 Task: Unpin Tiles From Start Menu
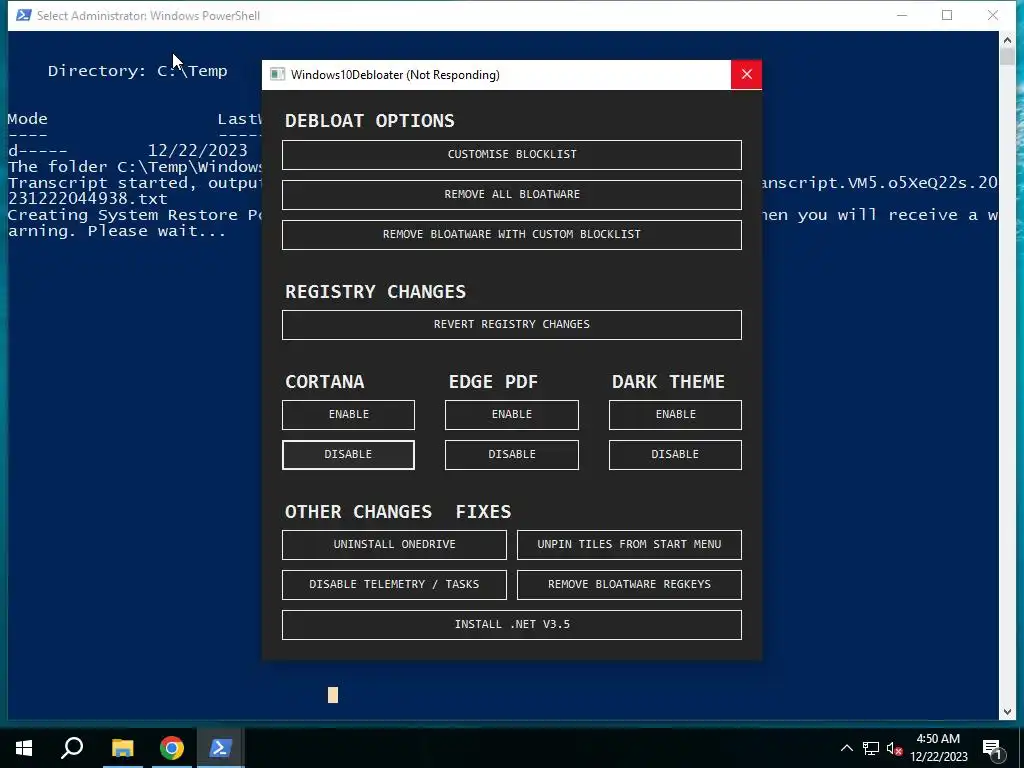coord(629,545)
